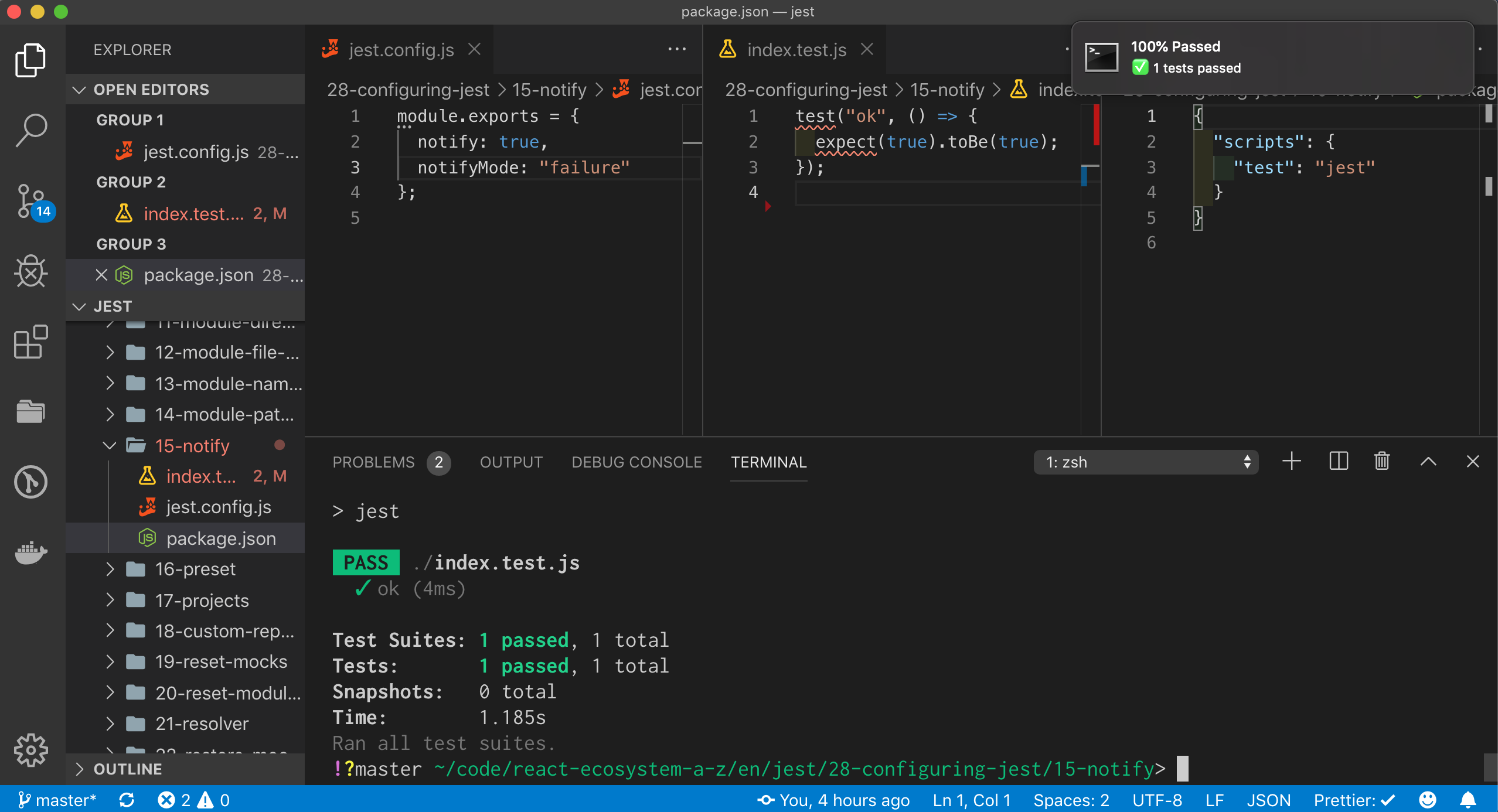Open the Project Manager folders icon
Image resolution: width=1498 pixels, height=812 pixels.
pos(30,411)
